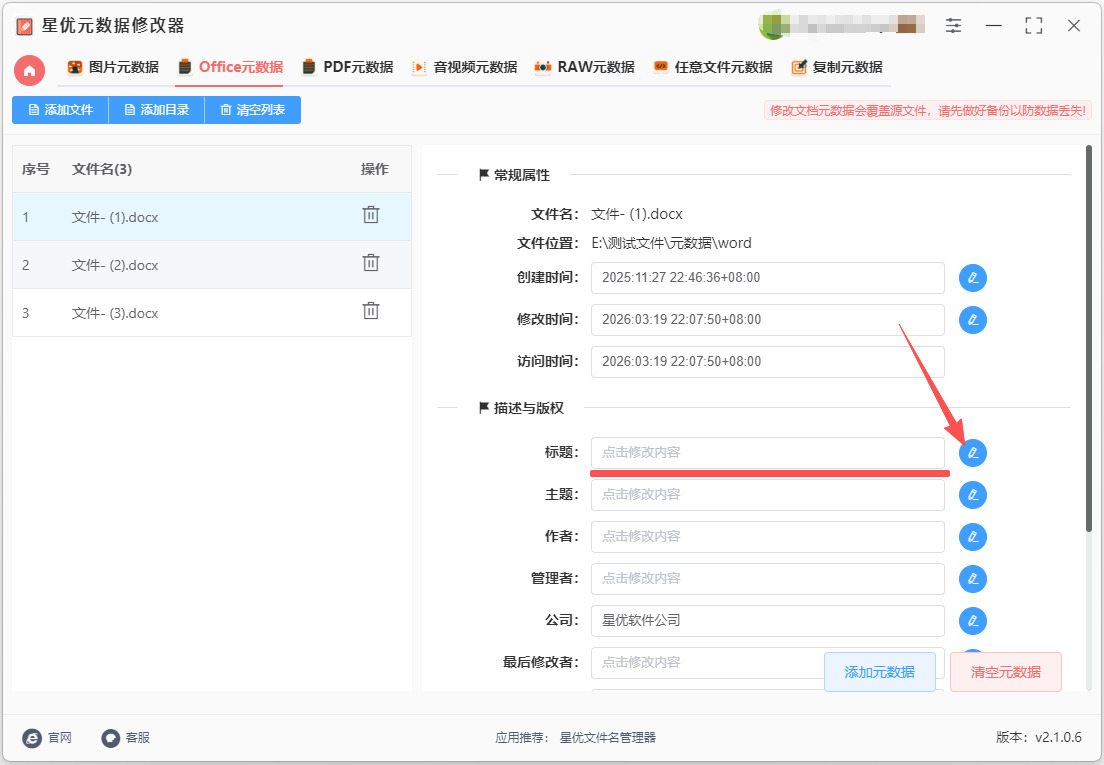1104x765 pixels.
Task: Switch to 图片元数据 tab
Action: click(113, 68)
